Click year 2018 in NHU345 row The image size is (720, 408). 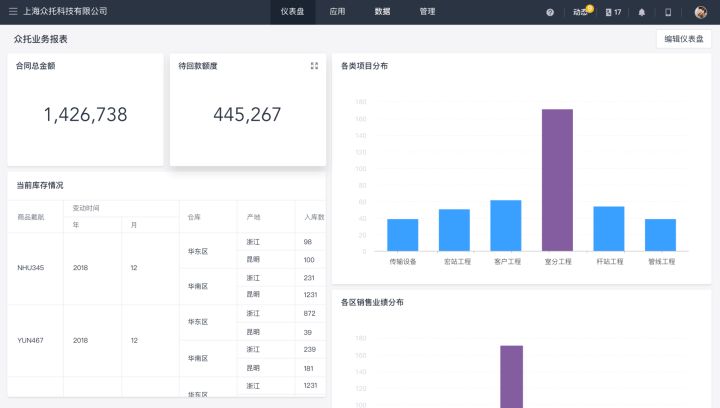pyautogui.click(x=80, y=268)
